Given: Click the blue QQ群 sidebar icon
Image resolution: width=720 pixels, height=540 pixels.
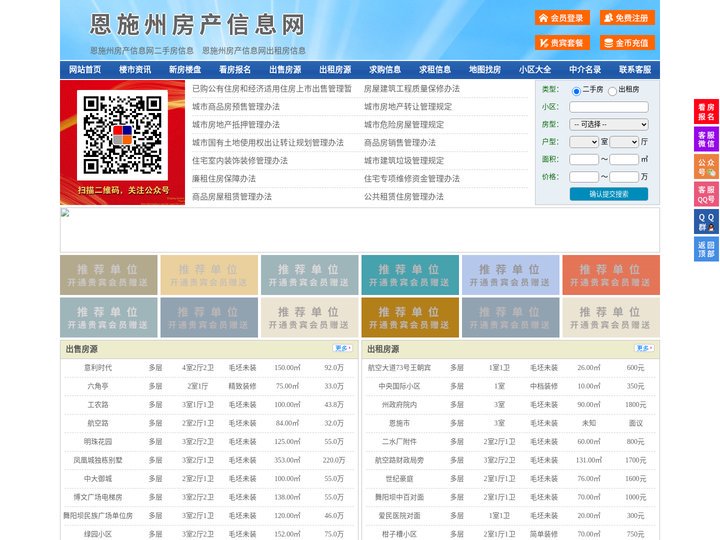Looking at the screenshot, I should pyautogui.click(x=706, y=222).
